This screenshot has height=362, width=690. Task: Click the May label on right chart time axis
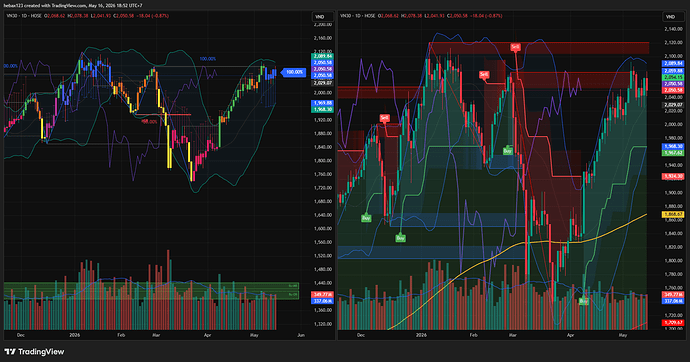(623, 335)
